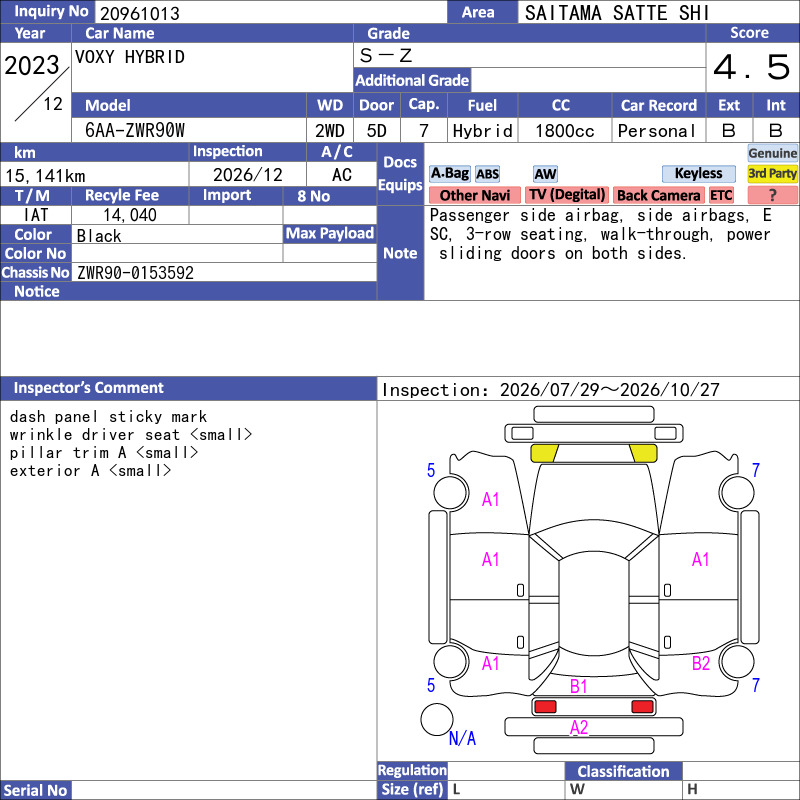Click the left red tail light
Screen dimensions: 800x800
(x=545, y=707)
